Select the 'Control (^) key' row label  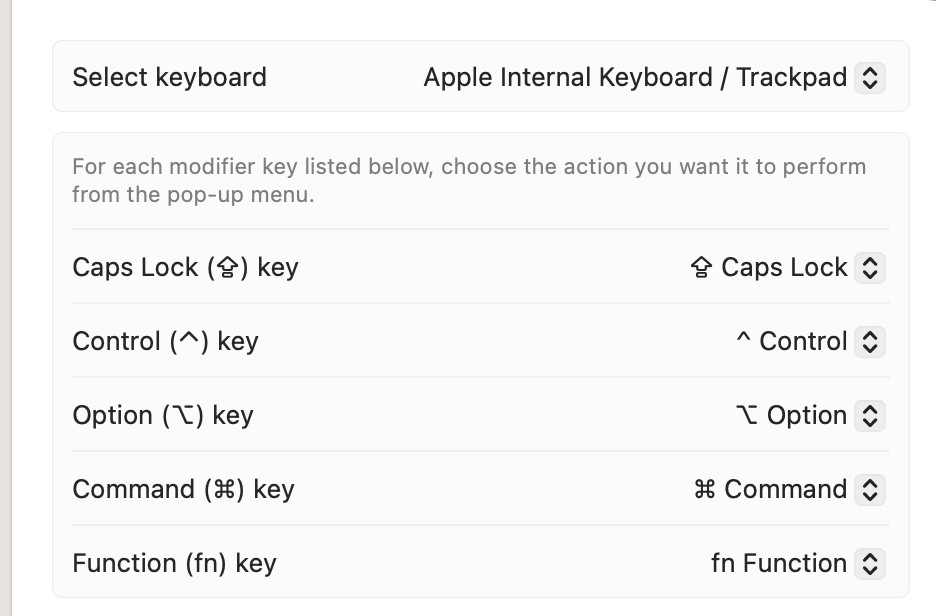click(x=165, y=342)
